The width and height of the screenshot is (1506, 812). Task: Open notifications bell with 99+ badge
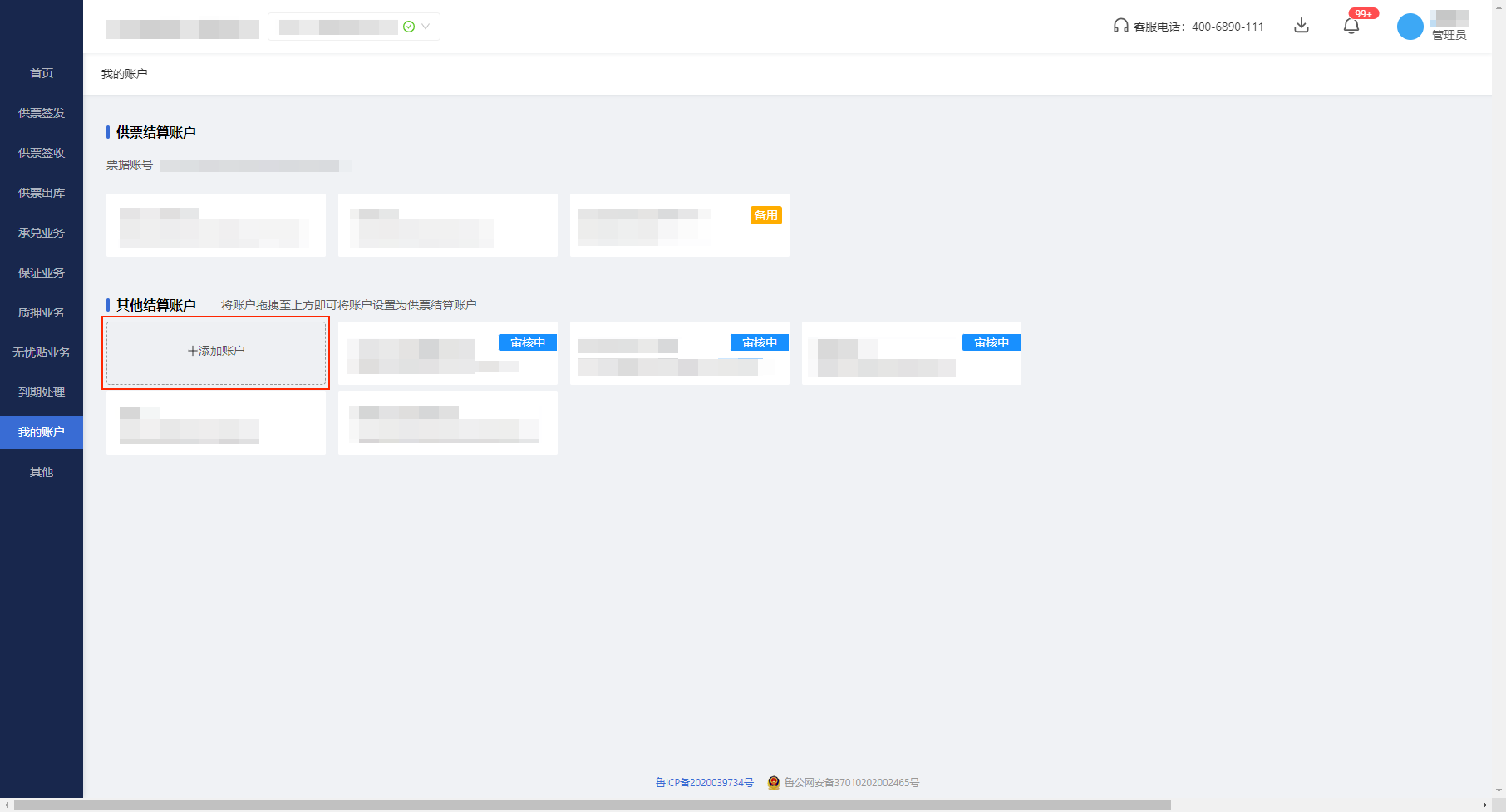tap(1351, 26)
